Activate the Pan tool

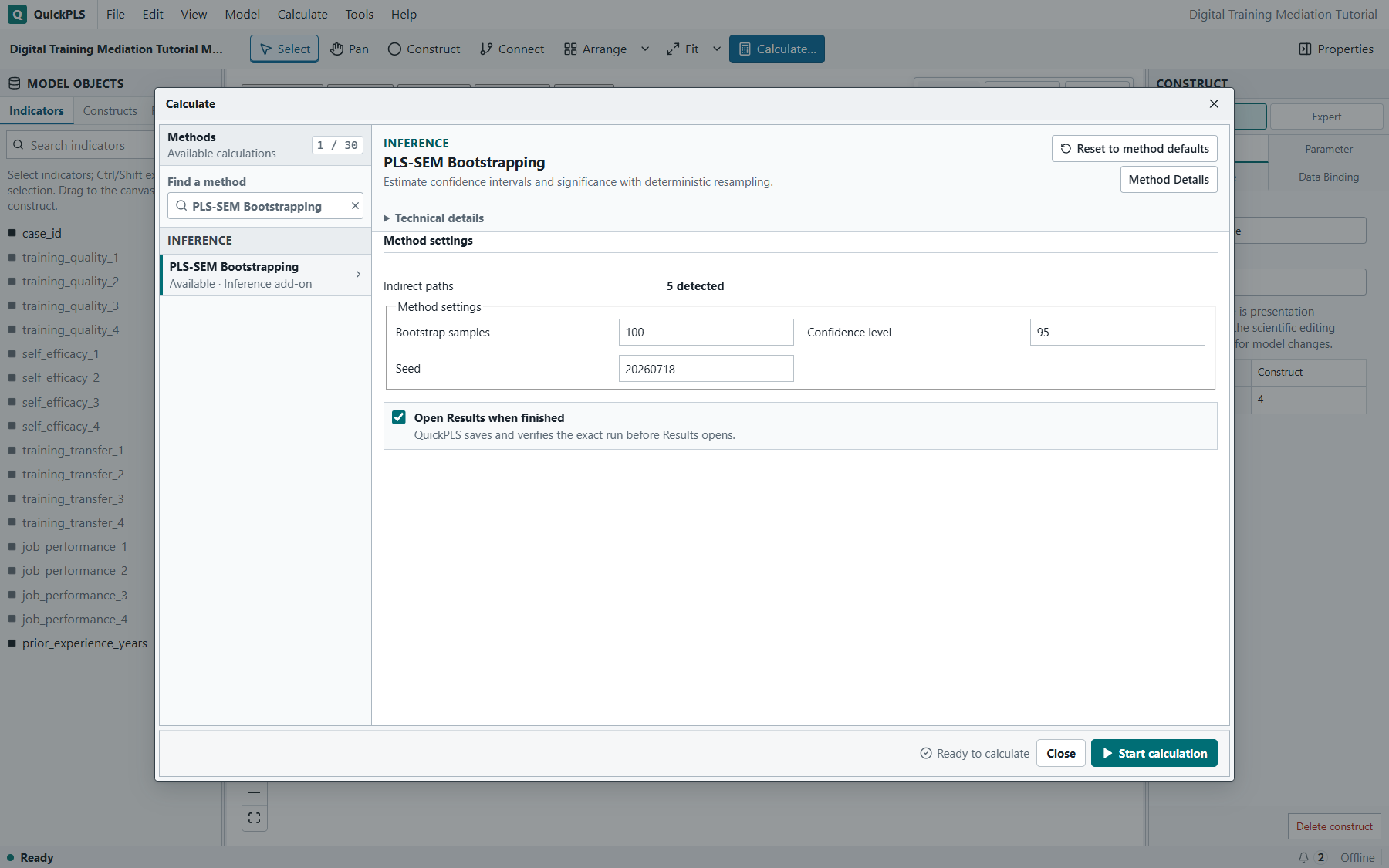click(350, 49)
